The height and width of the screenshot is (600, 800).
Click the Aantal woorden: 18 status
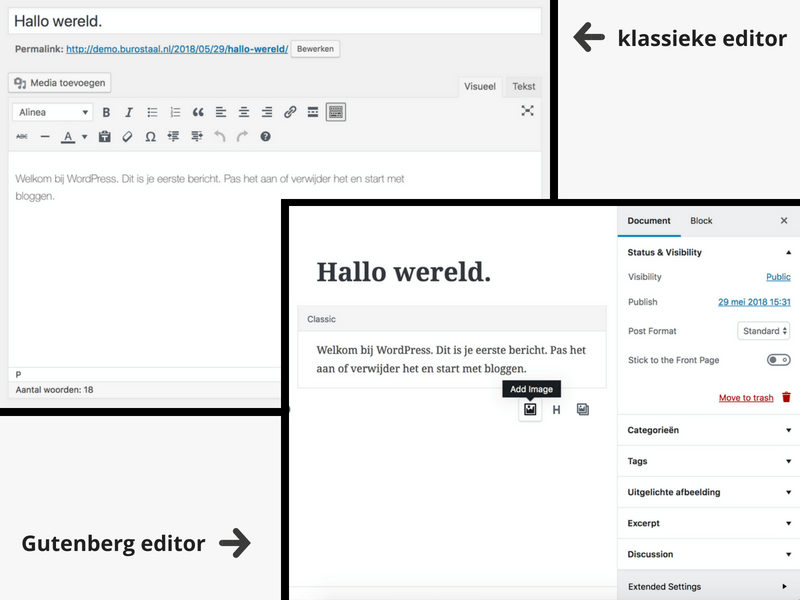click(54, 390)
